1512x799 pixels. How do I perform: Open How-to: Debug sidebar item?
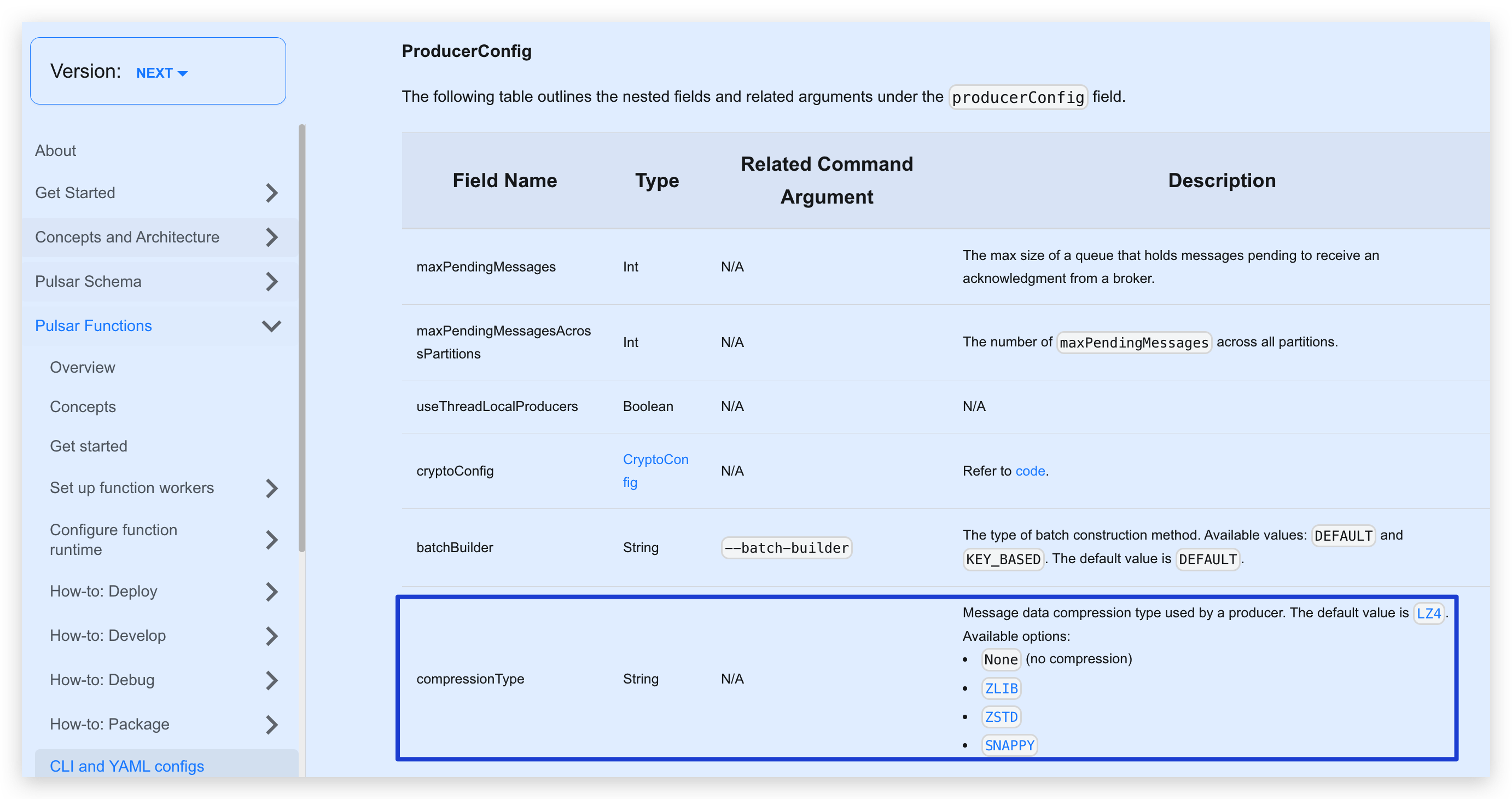[102, 680]
